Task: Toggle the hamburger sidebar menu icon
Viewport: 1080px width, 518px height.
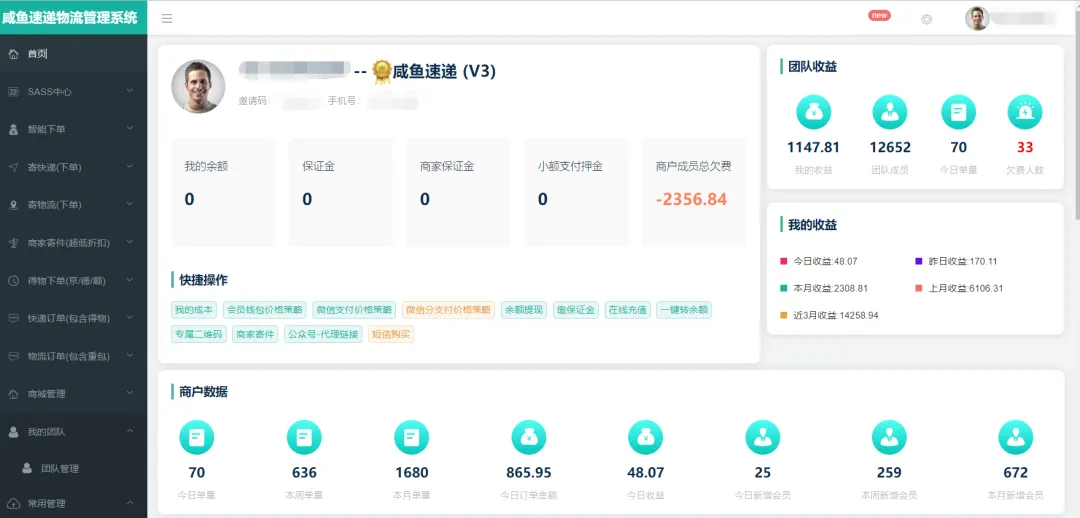Action: pyautogui.click(x=167, y=19)
